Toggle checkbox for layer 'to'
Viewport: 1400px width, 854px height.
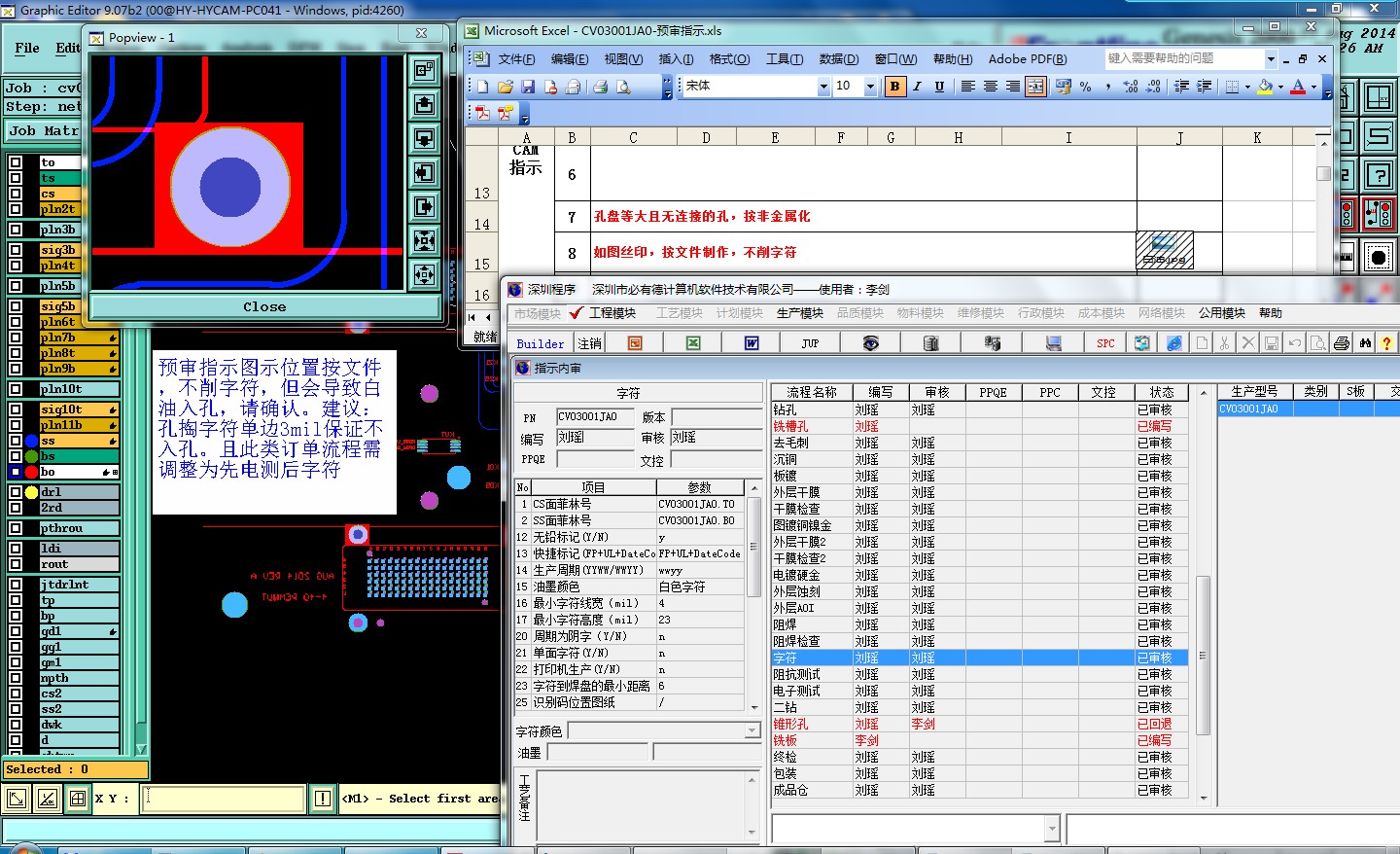click(x=16, y=162)
